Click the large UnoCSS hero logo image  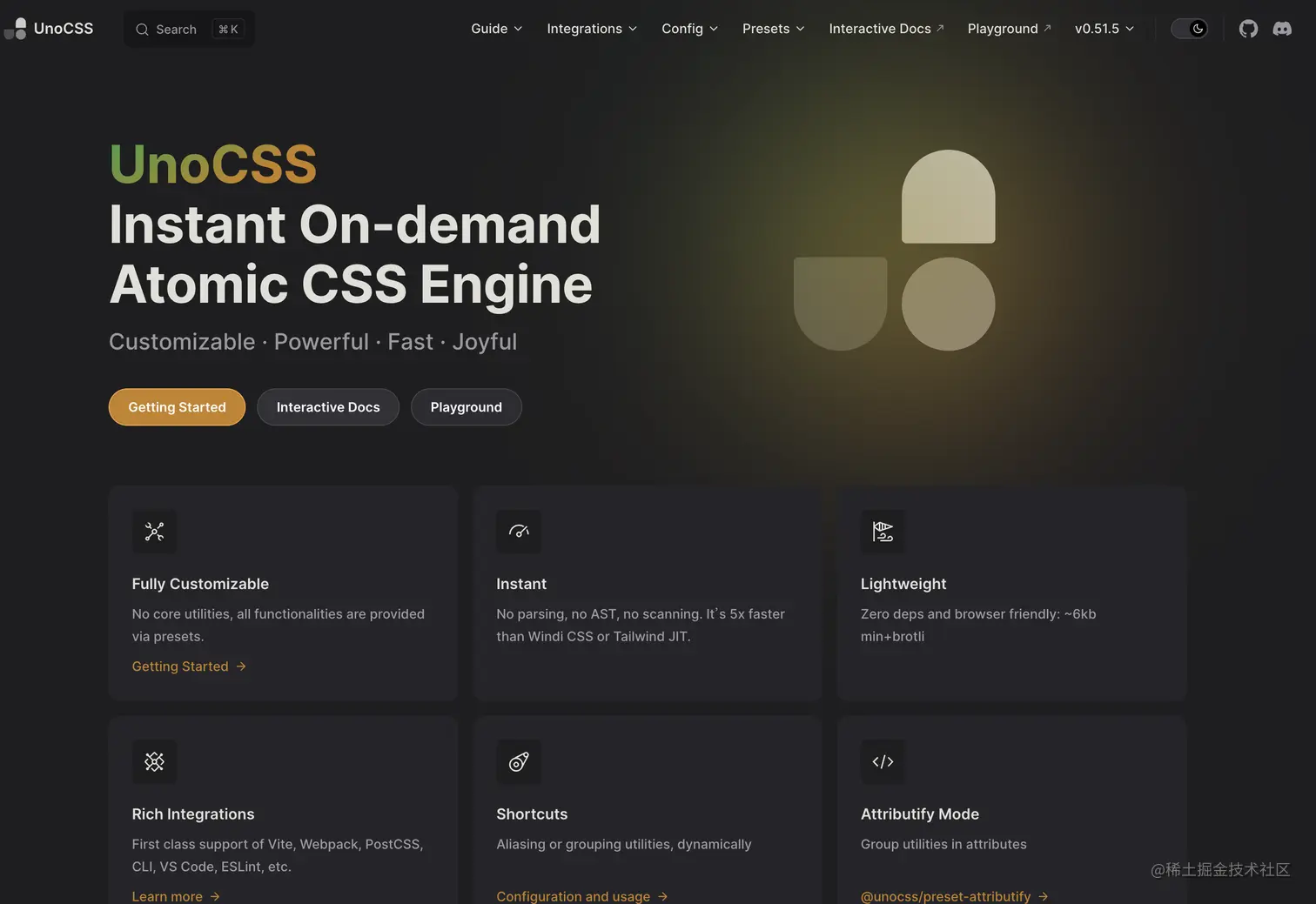(x=895, y=251)
